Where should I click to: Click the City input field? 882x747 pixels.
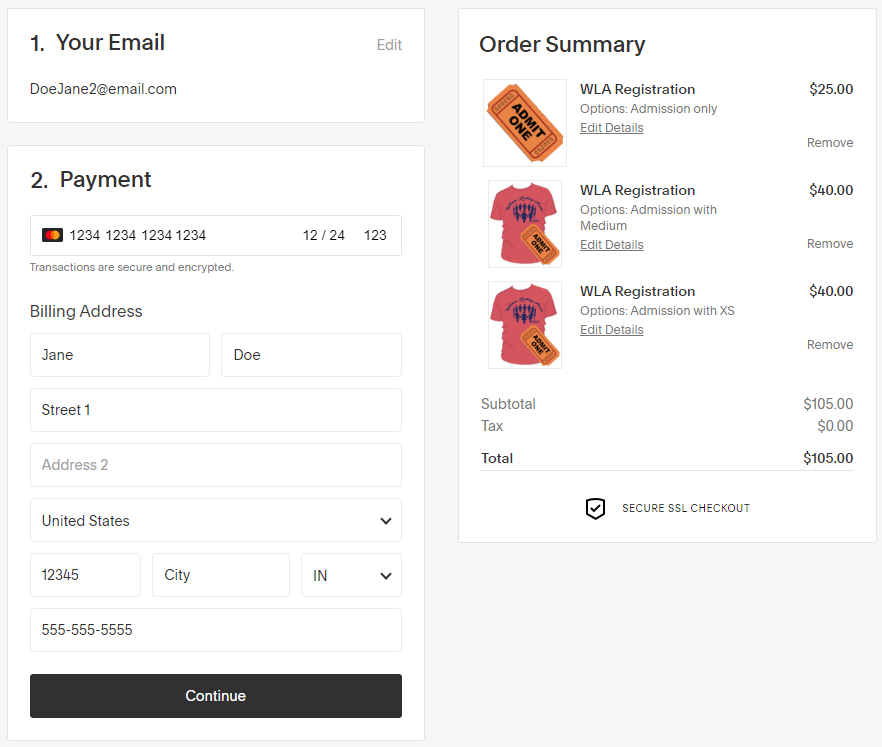coord(221,575)
